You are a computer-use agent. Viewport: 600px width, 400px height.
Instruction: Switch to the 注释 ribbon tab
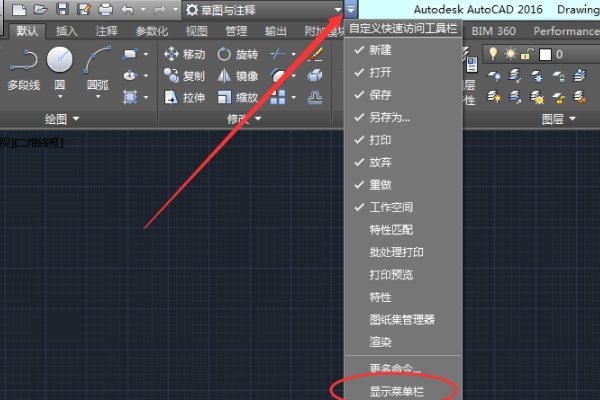tap(106, 31)
